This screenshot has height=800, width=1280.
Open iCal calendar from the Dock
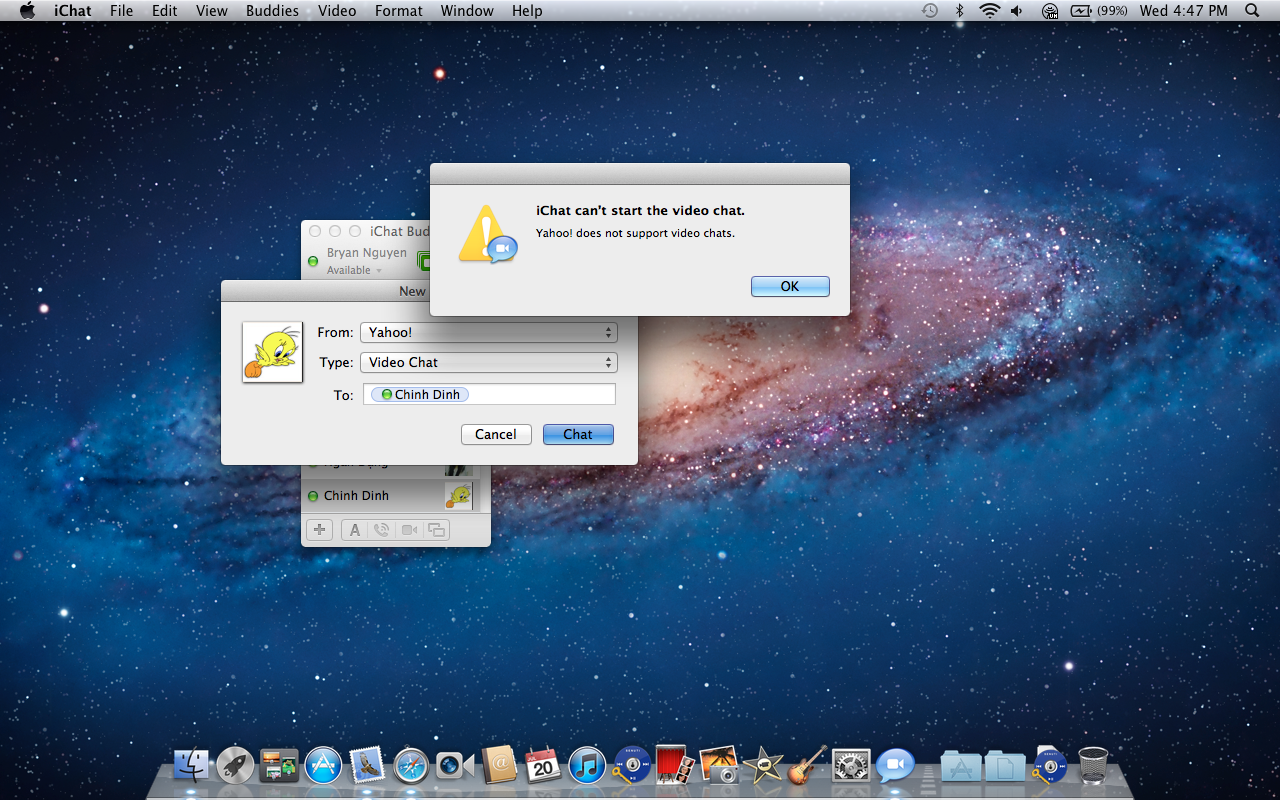pos(543,765)
